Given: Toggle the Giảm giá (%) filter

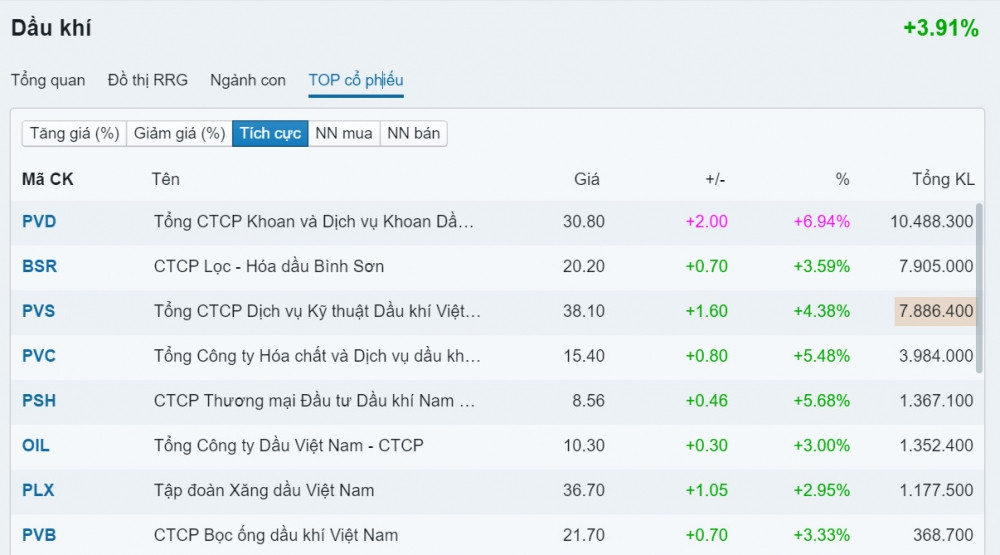Looking at the screenshot, I should 179,133.
